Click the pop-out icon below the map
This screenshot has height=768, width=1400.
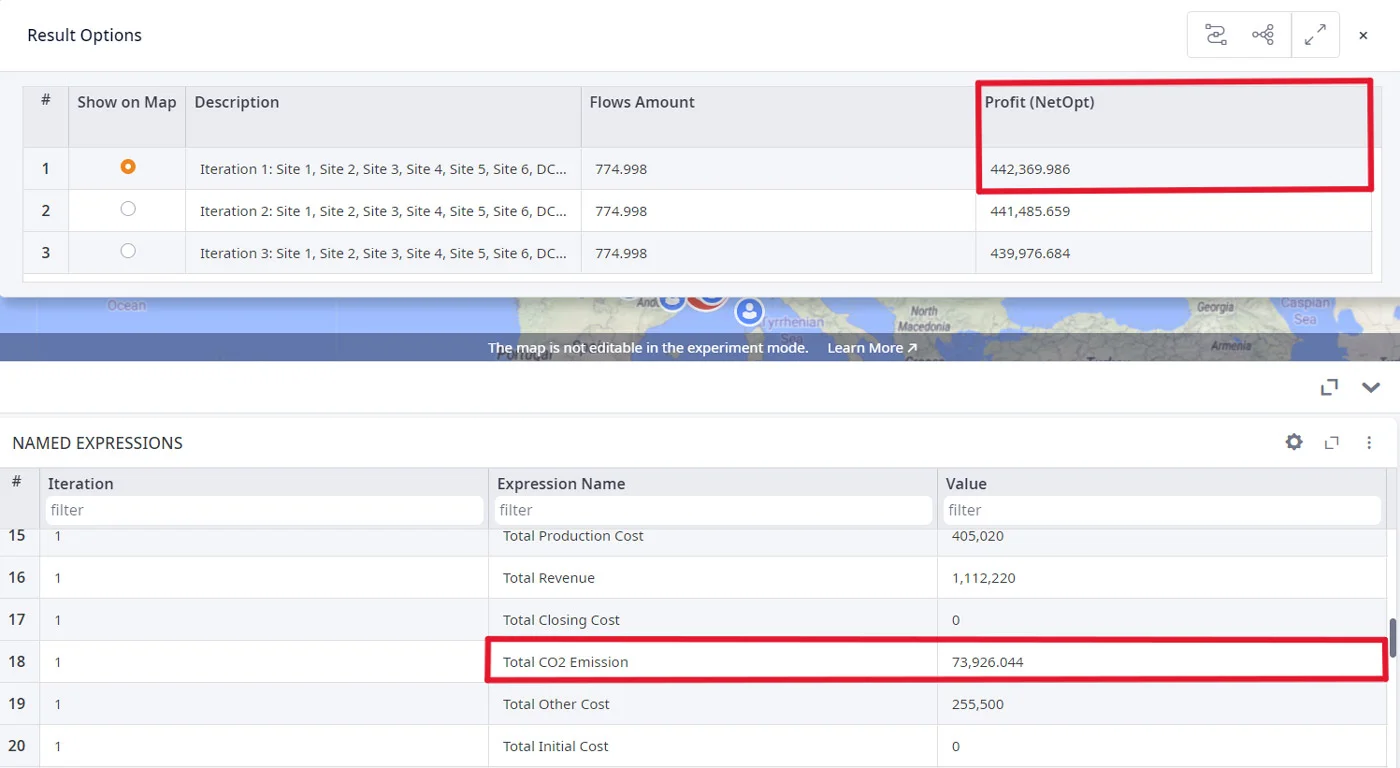click(x=1329, y=387)
